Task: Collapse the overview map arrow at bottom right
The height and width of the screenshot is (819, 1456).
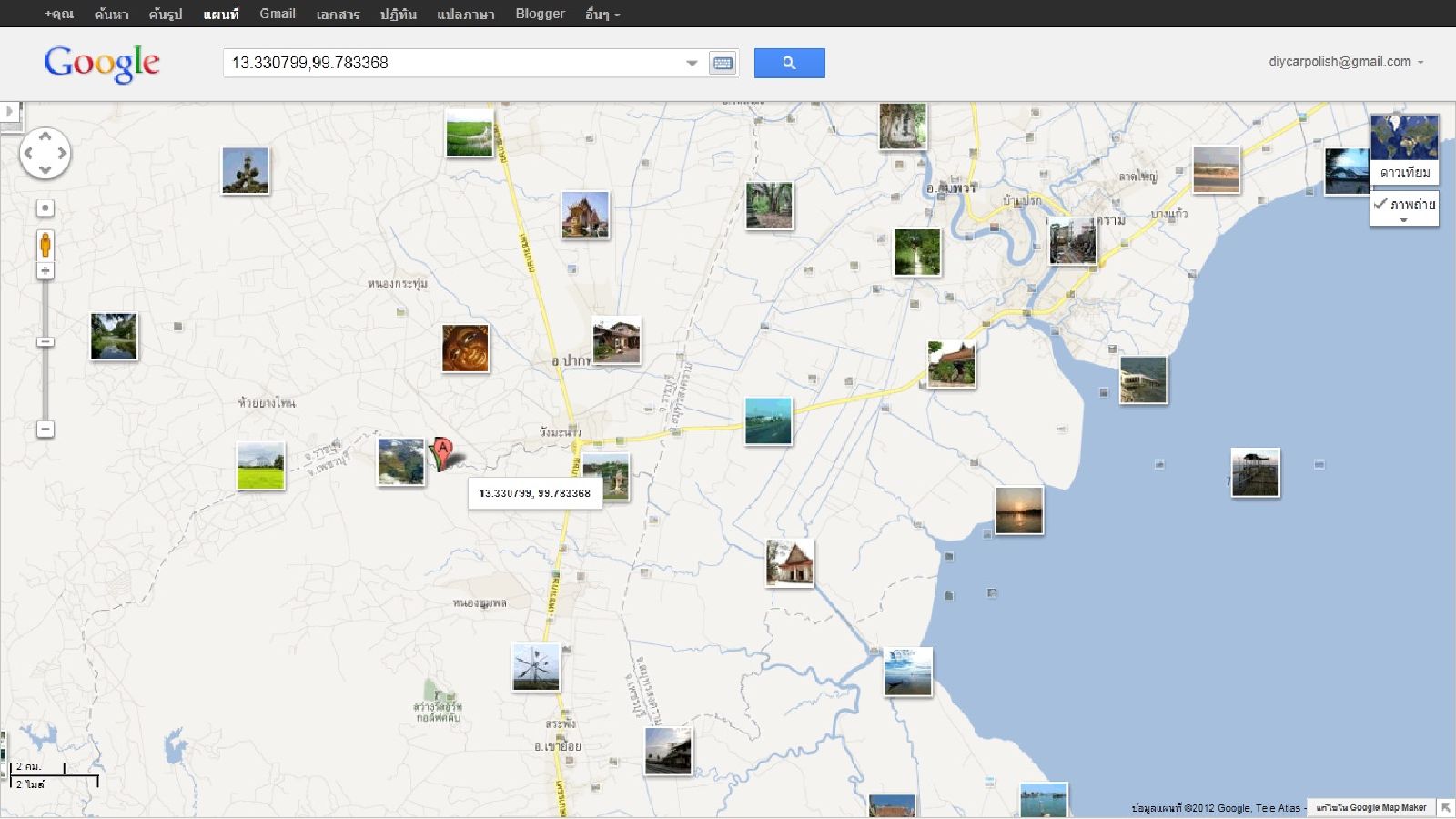Action: pyautogui.click(x=1445, y=807)
